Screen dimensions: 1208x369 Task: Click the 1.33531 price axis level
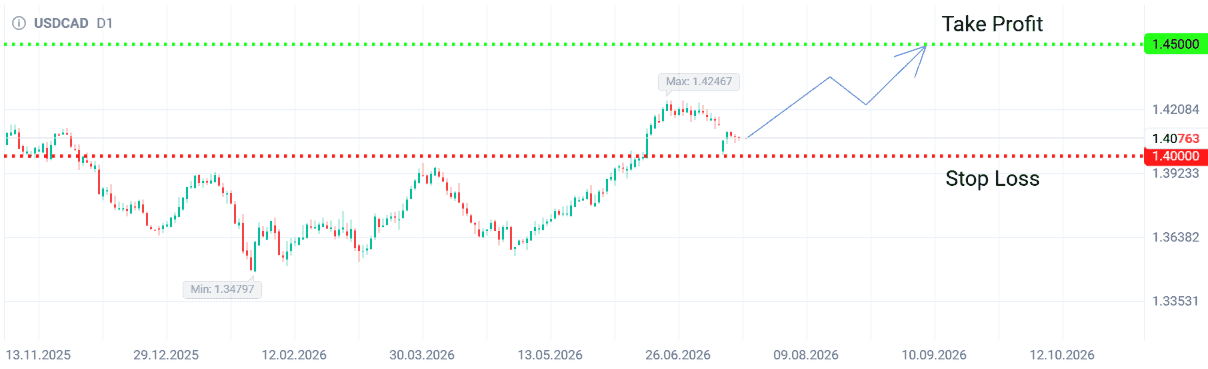[1175, 301]
